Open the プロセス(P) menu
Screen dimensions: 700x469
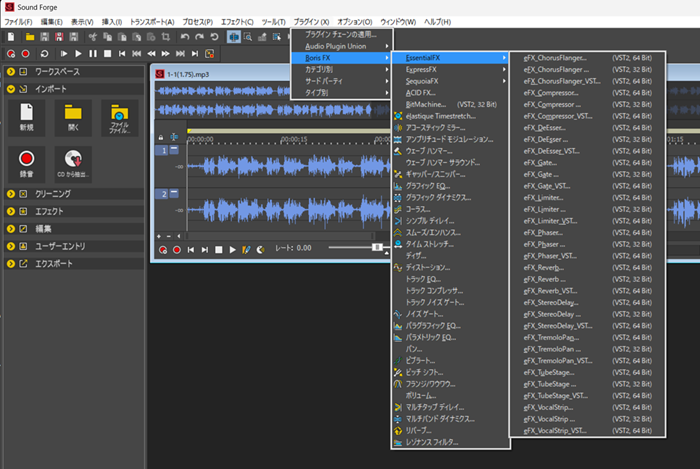pos(197,22)
